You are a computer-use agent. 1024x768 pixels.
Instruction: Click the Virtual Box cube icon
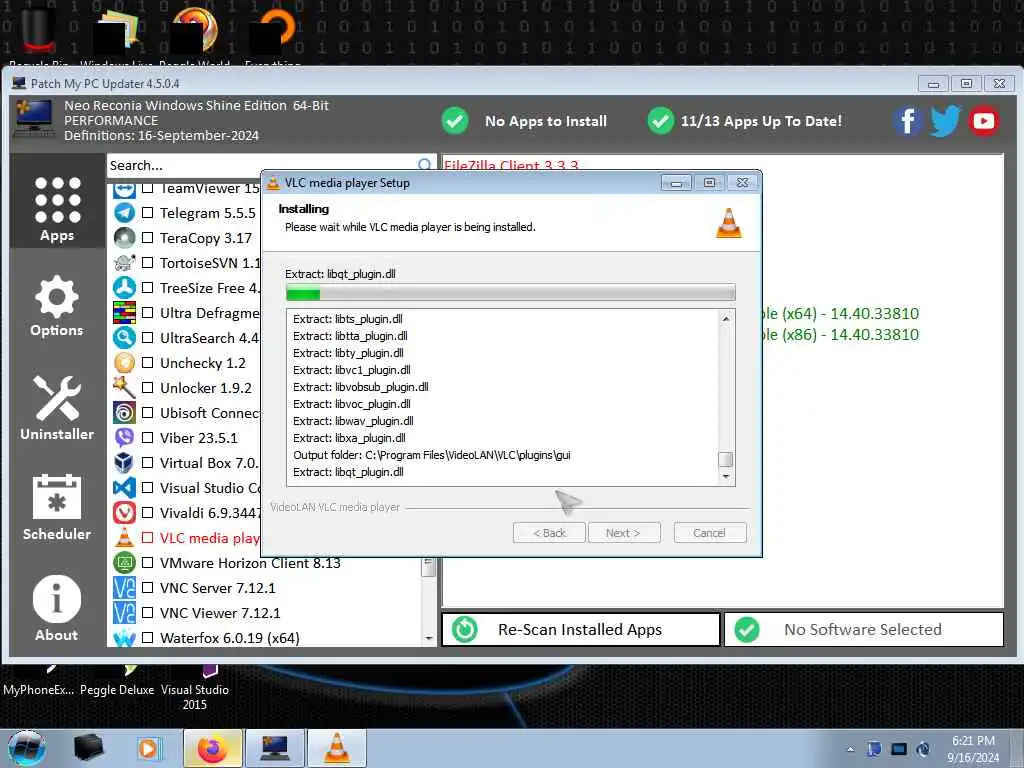point(124,462)
